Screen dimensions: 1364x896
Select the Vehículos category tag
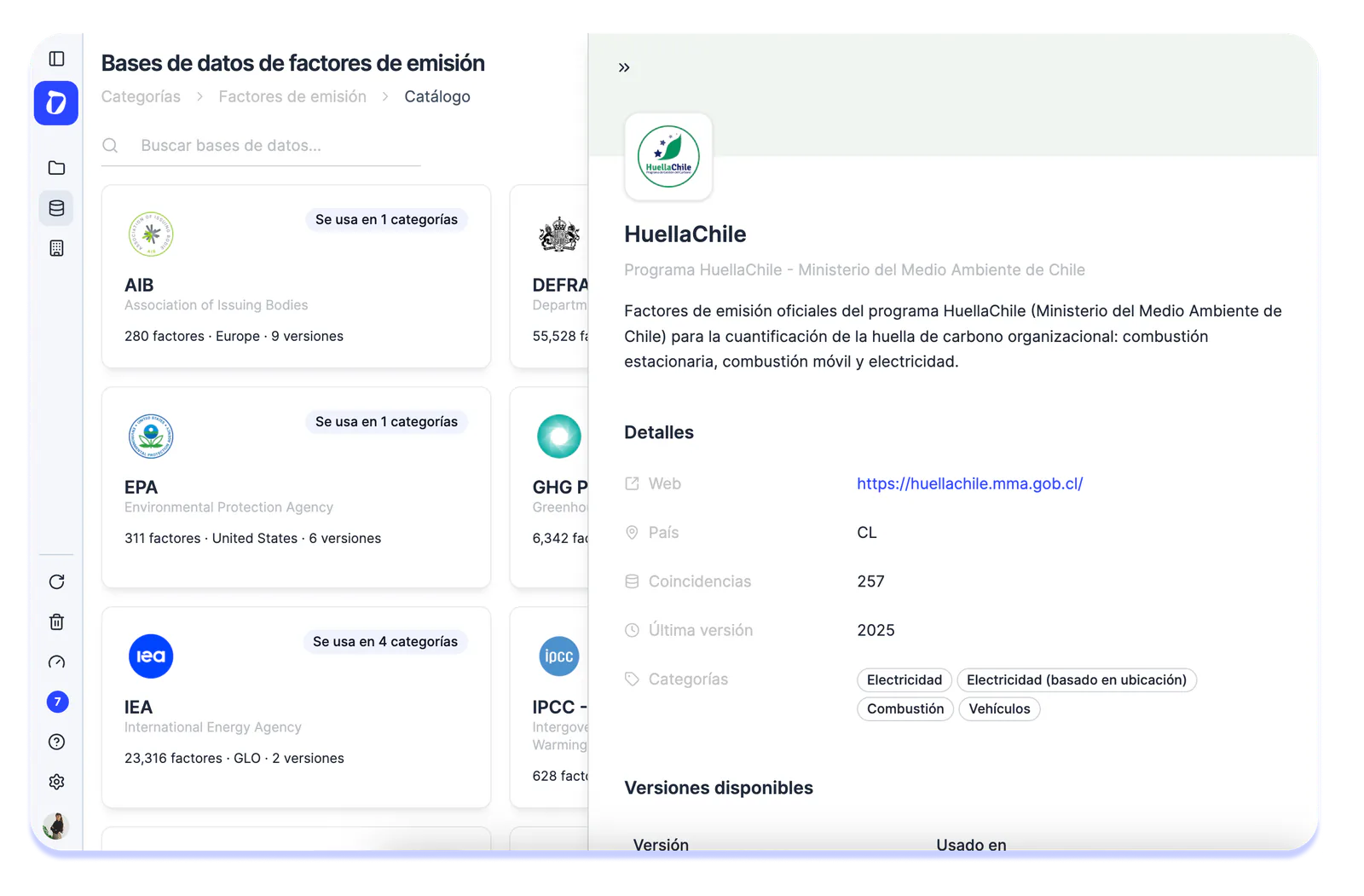(999, 708)
